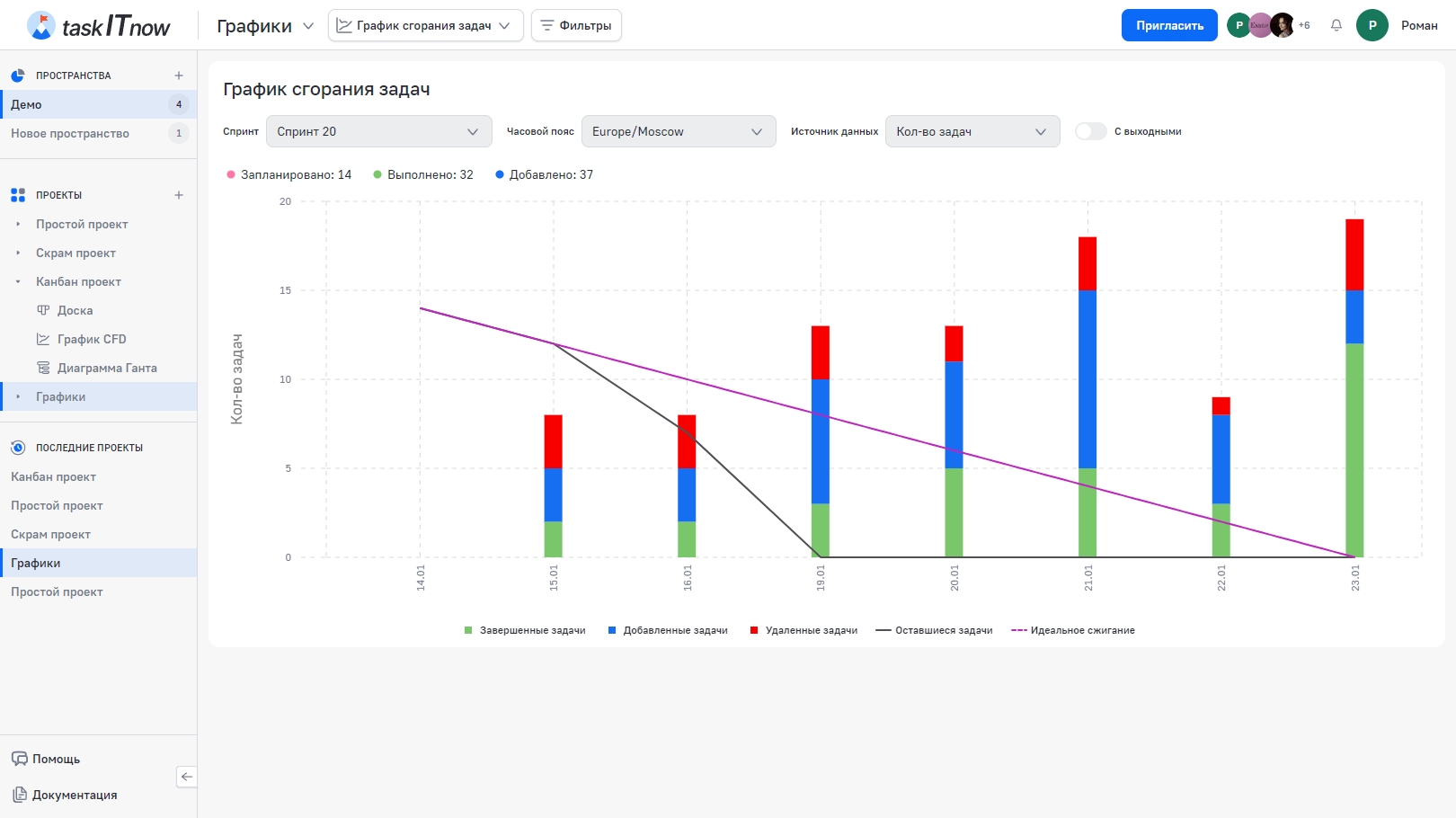
Task: Add a new space with plus icon
Action: tap(179, 76)
